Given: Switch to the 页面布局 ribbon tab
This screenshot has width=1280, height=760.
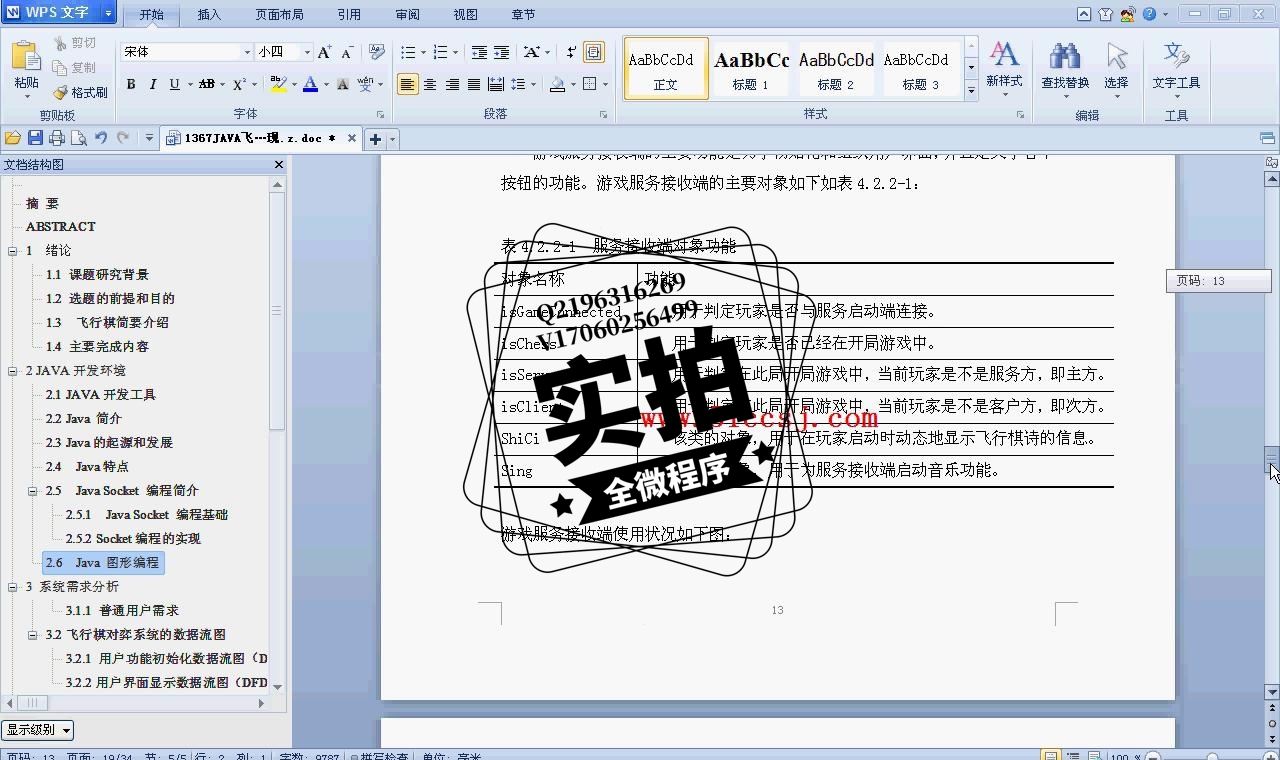Looking at the screenshot, I should coord(280,15).
